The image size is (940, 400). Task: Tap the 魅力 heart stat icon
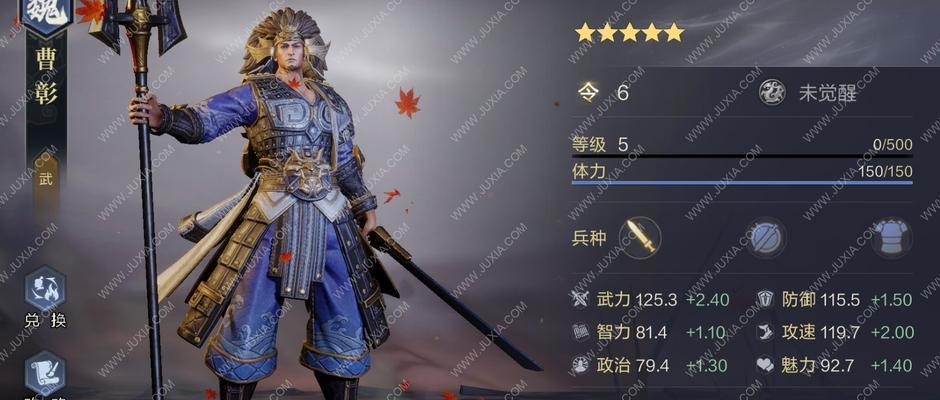tap(766, 365)
